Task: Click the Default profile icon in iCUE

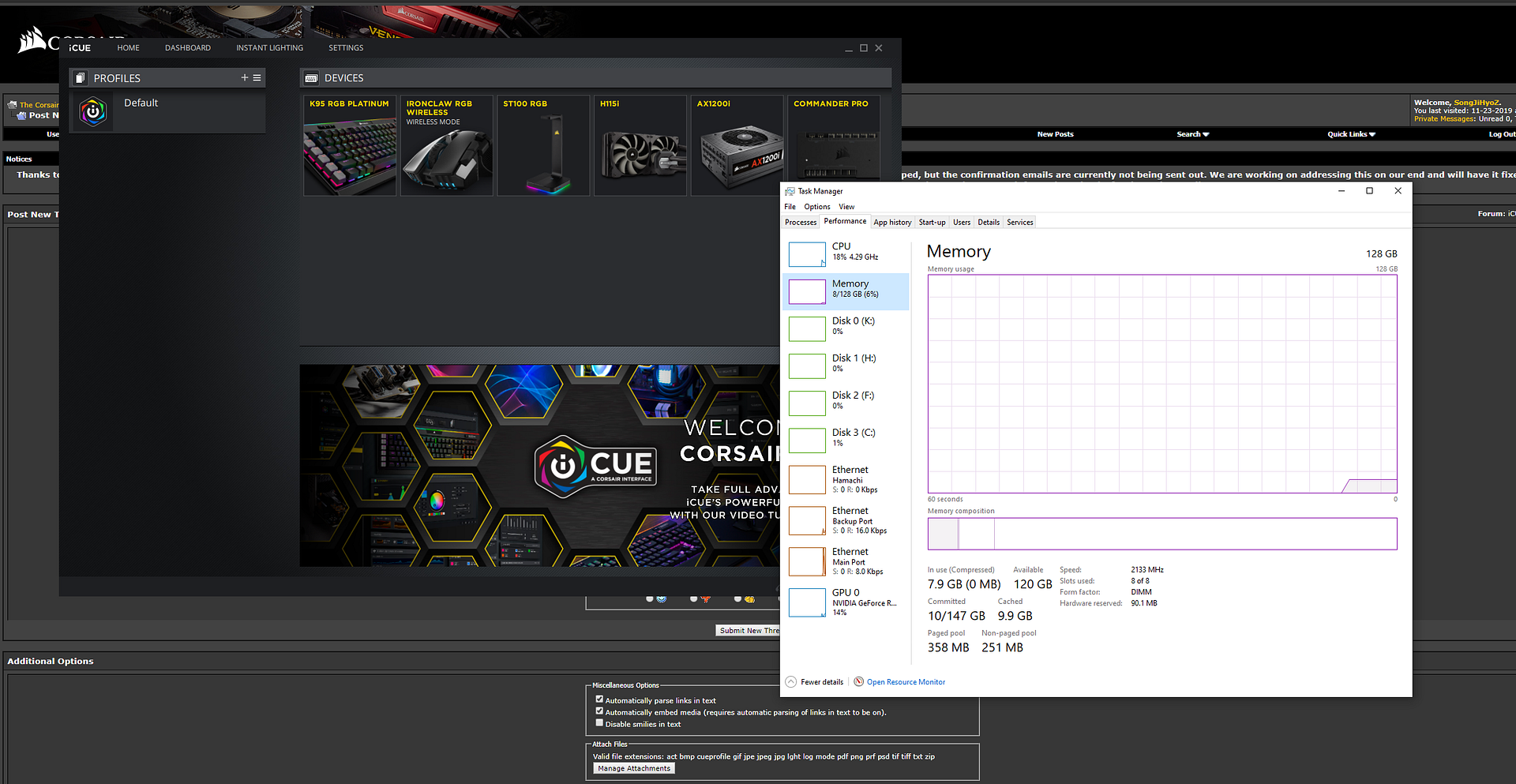Action: pos(93,112)
